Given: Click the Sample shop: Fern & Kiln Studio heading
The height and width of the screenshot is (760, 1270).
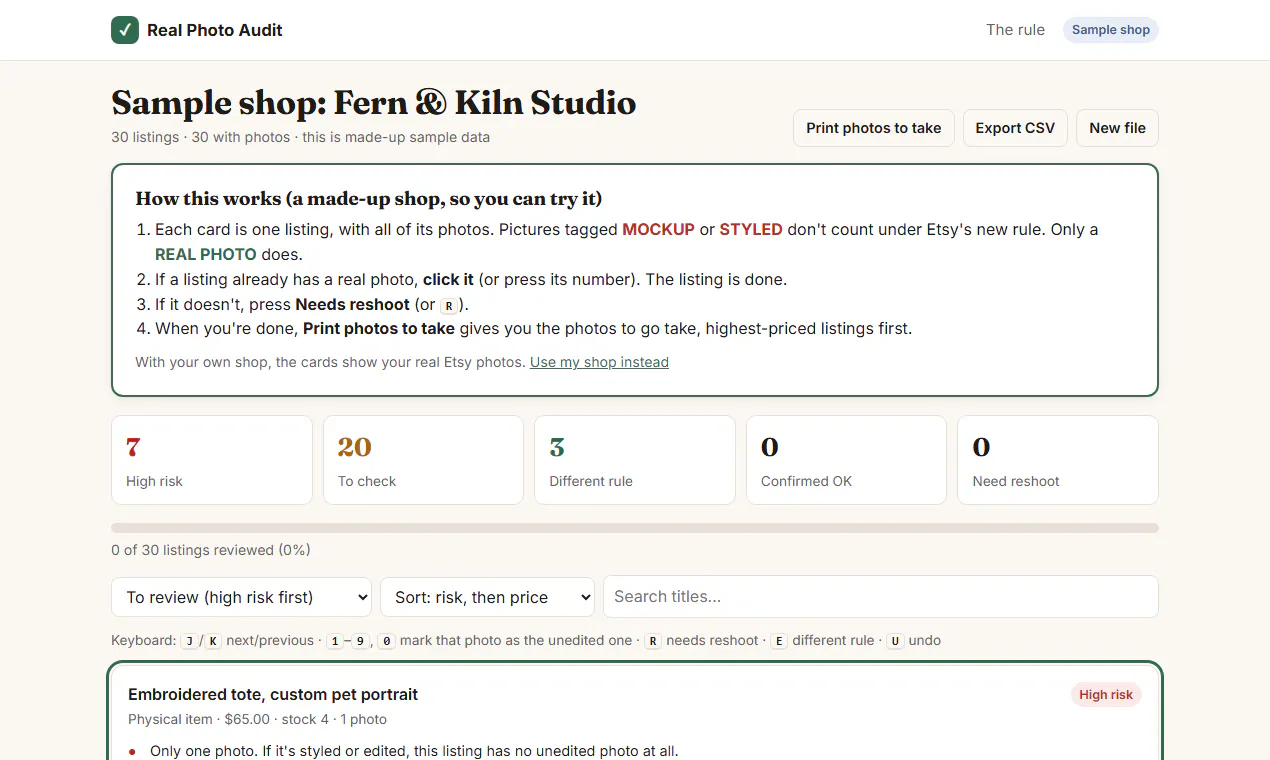Looking at the screenshot, I should pyautogui.click(x=374, y=103).
